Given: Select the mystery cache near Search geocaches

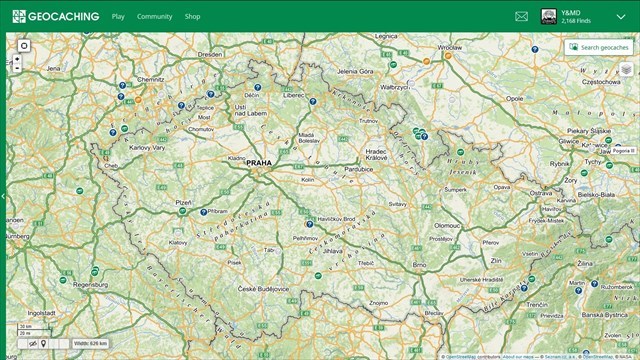Looking at the screenshot, I should point(535,49).
